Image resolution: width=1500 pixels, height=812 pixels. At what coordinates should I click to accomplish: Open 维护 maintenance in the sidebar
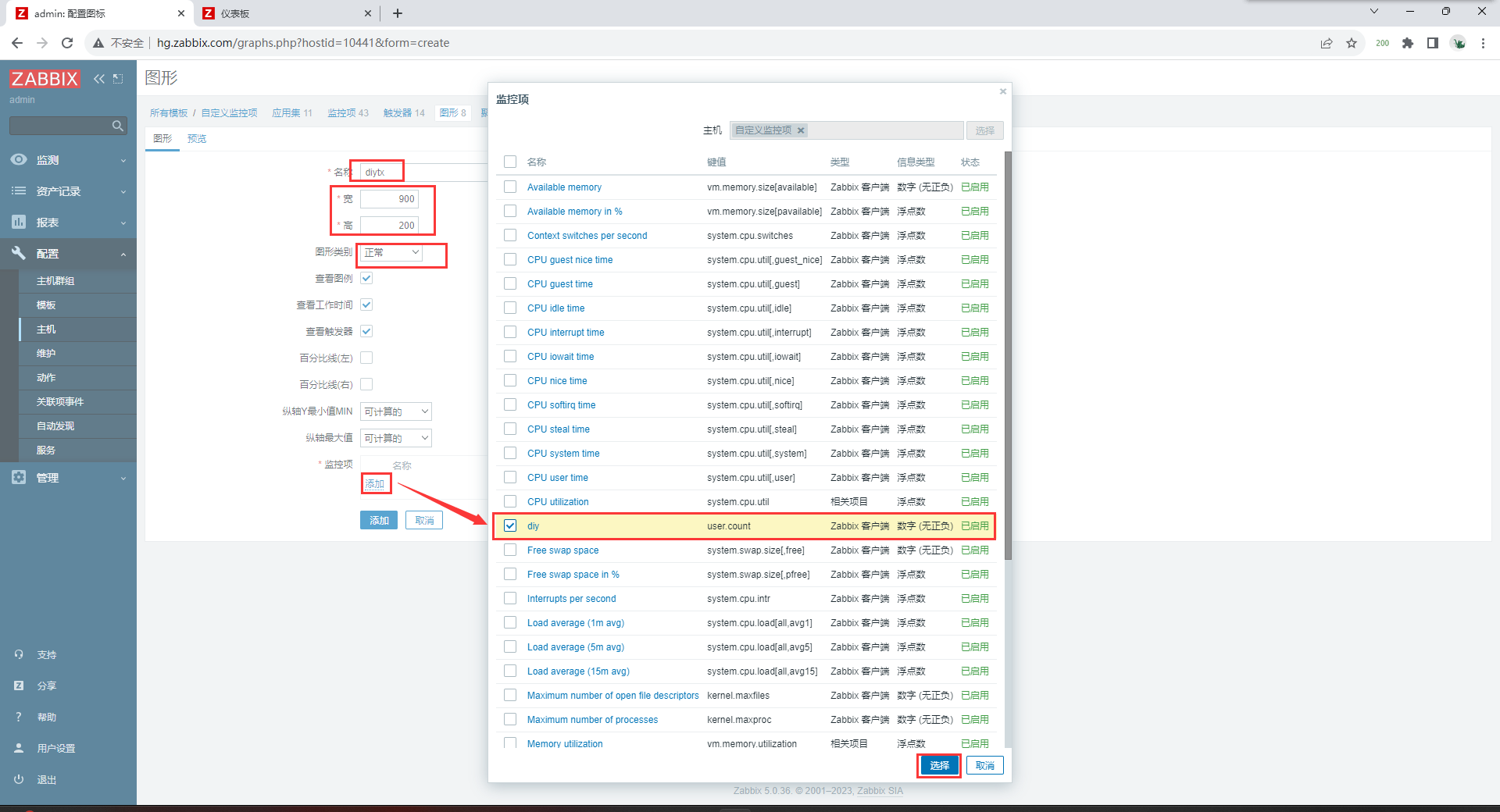[46, 354]
